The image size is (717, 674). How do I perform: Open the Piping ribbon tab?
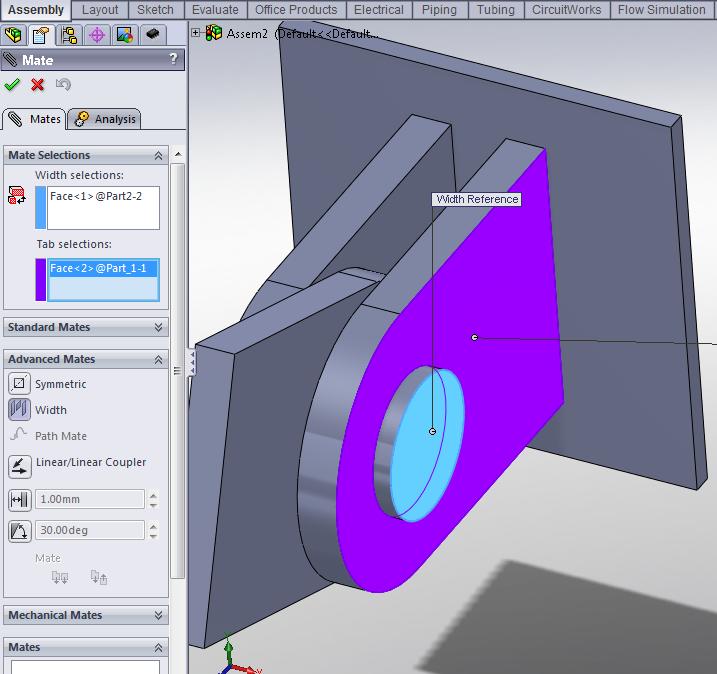point(439,10)
